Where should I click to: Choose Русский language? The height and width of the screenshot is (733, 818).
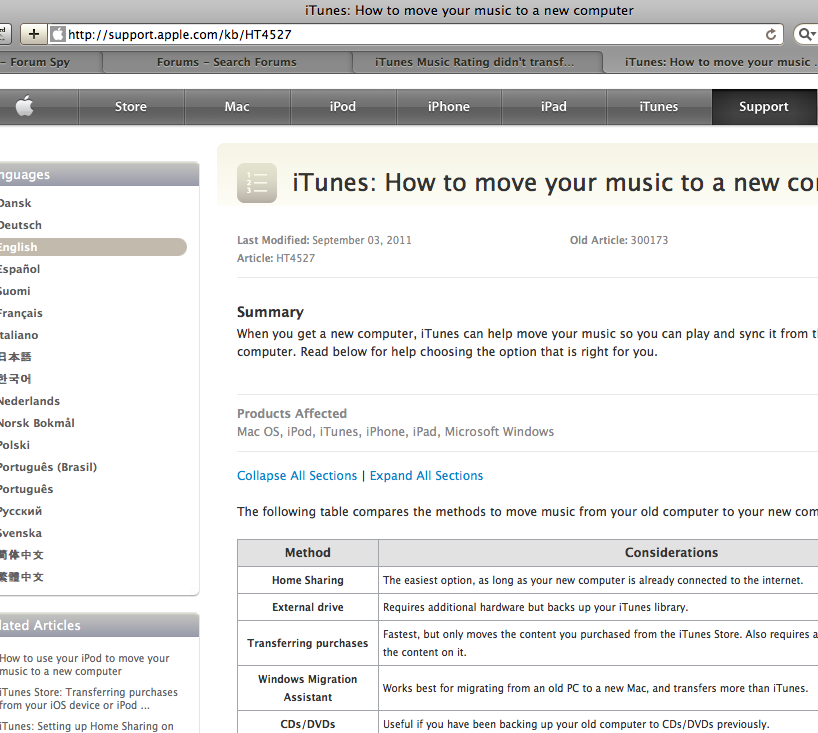(x=20, y=511)
